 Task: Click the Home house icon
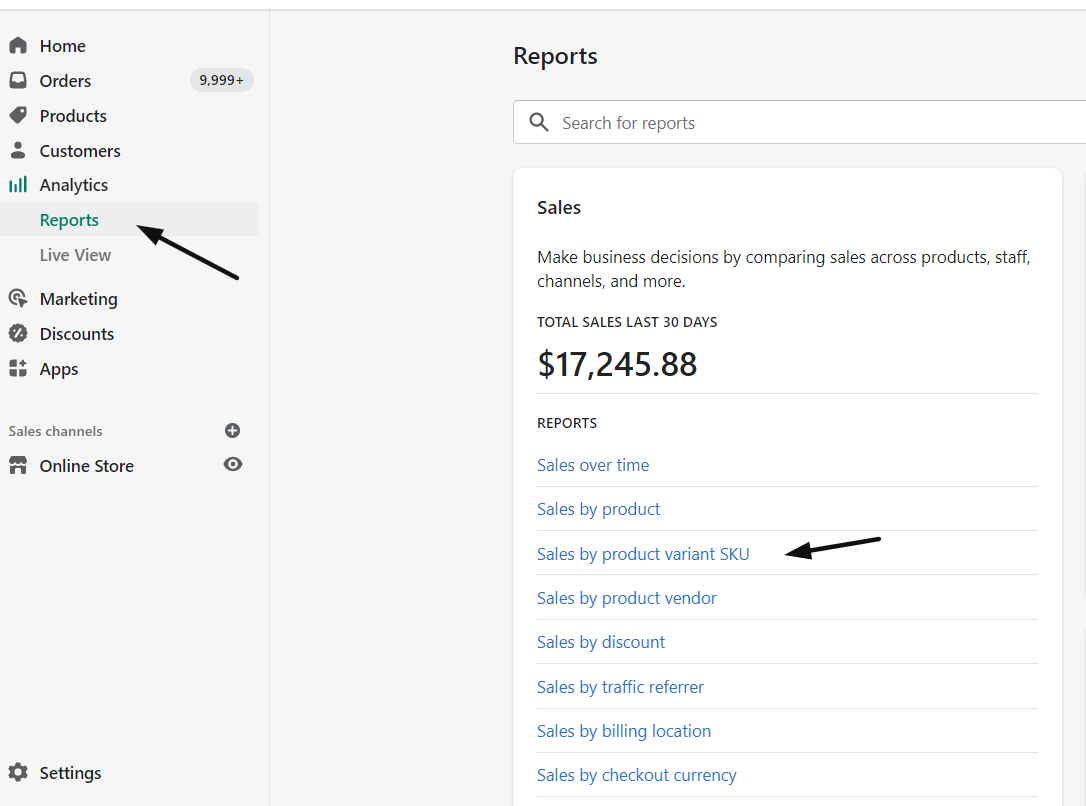(18, 46)
